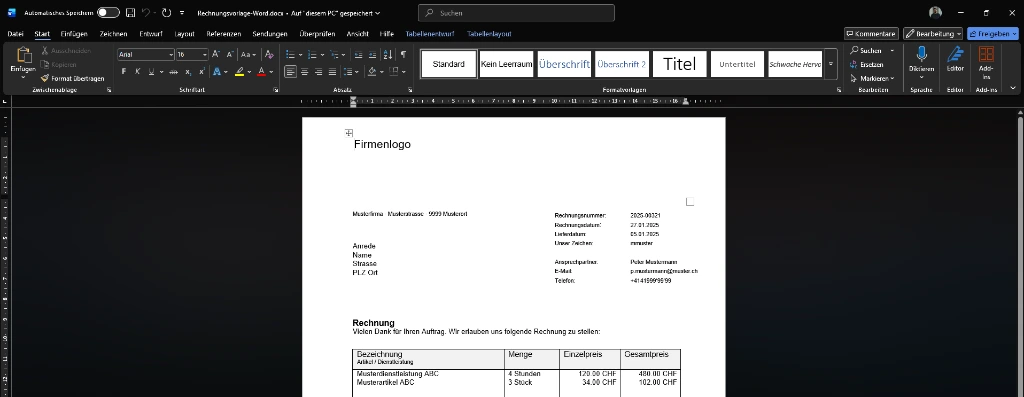The height and width of the screenshot is (397, 1024).
Task: Toggle italic K formatting
Action: 137,72
